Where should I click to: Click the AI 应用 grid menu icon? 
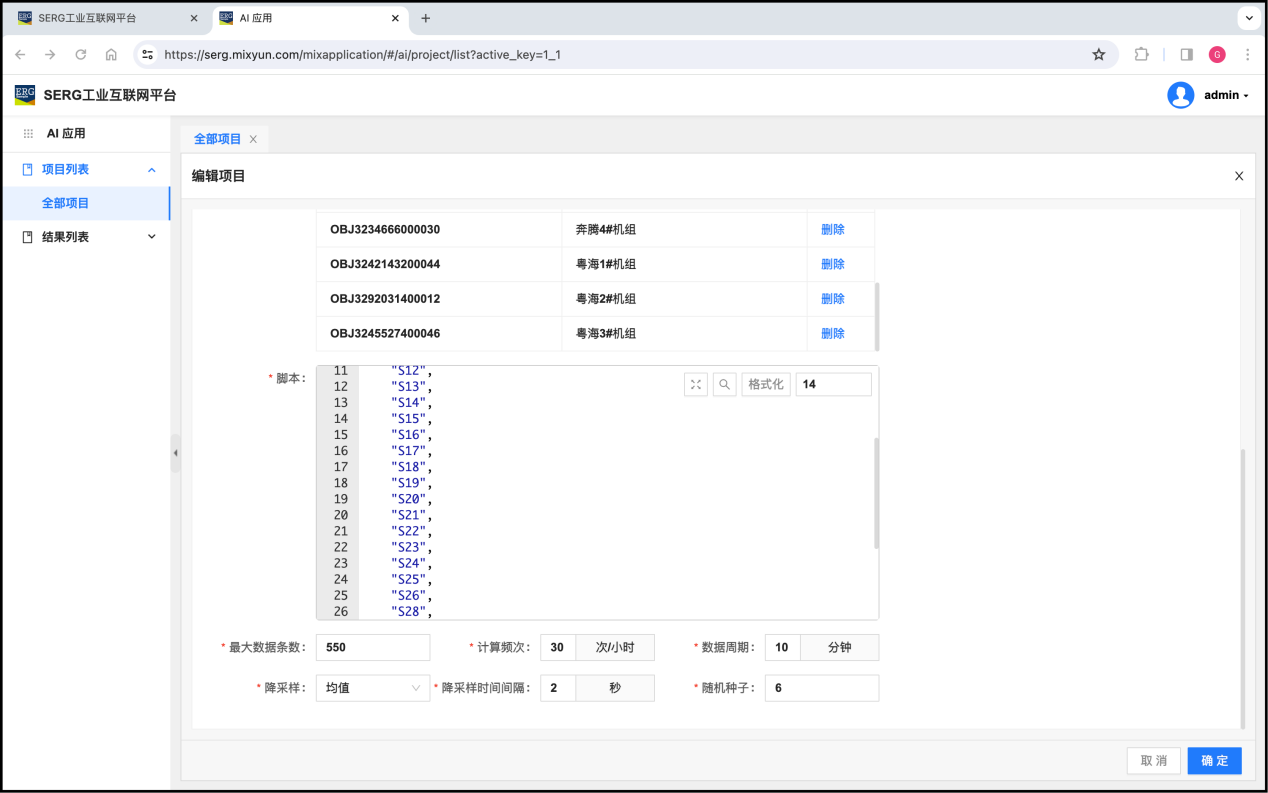click(x=28, y=133)
